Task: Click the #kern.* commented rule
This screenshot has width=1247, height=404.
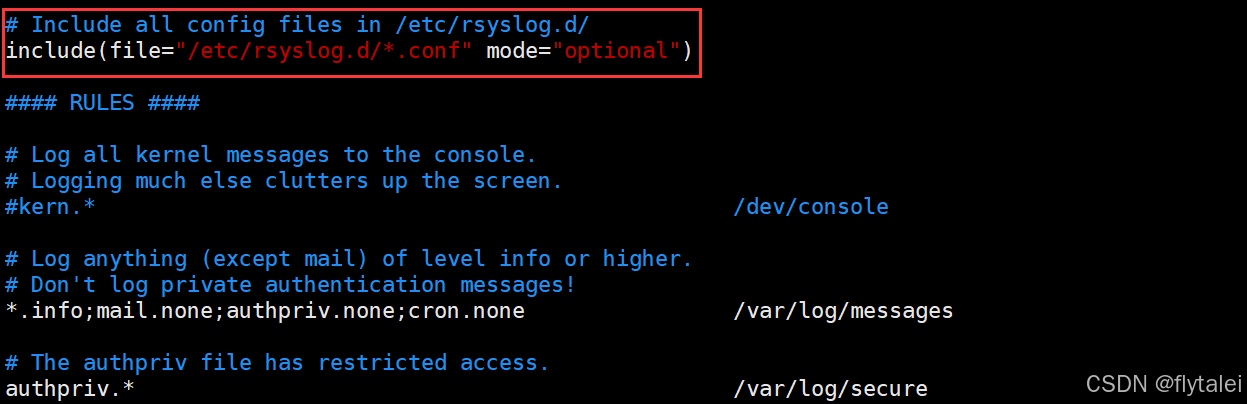Action: pos(51,206)
